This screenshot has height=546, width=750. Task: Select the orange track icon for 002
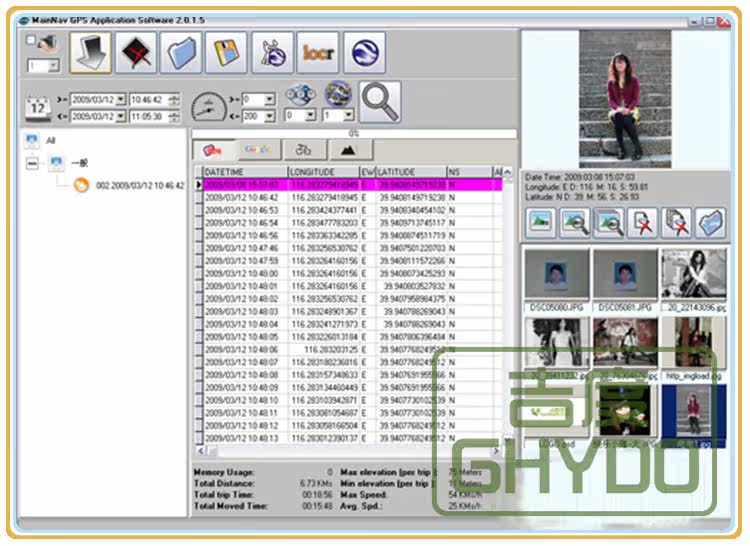pos(81,185)
